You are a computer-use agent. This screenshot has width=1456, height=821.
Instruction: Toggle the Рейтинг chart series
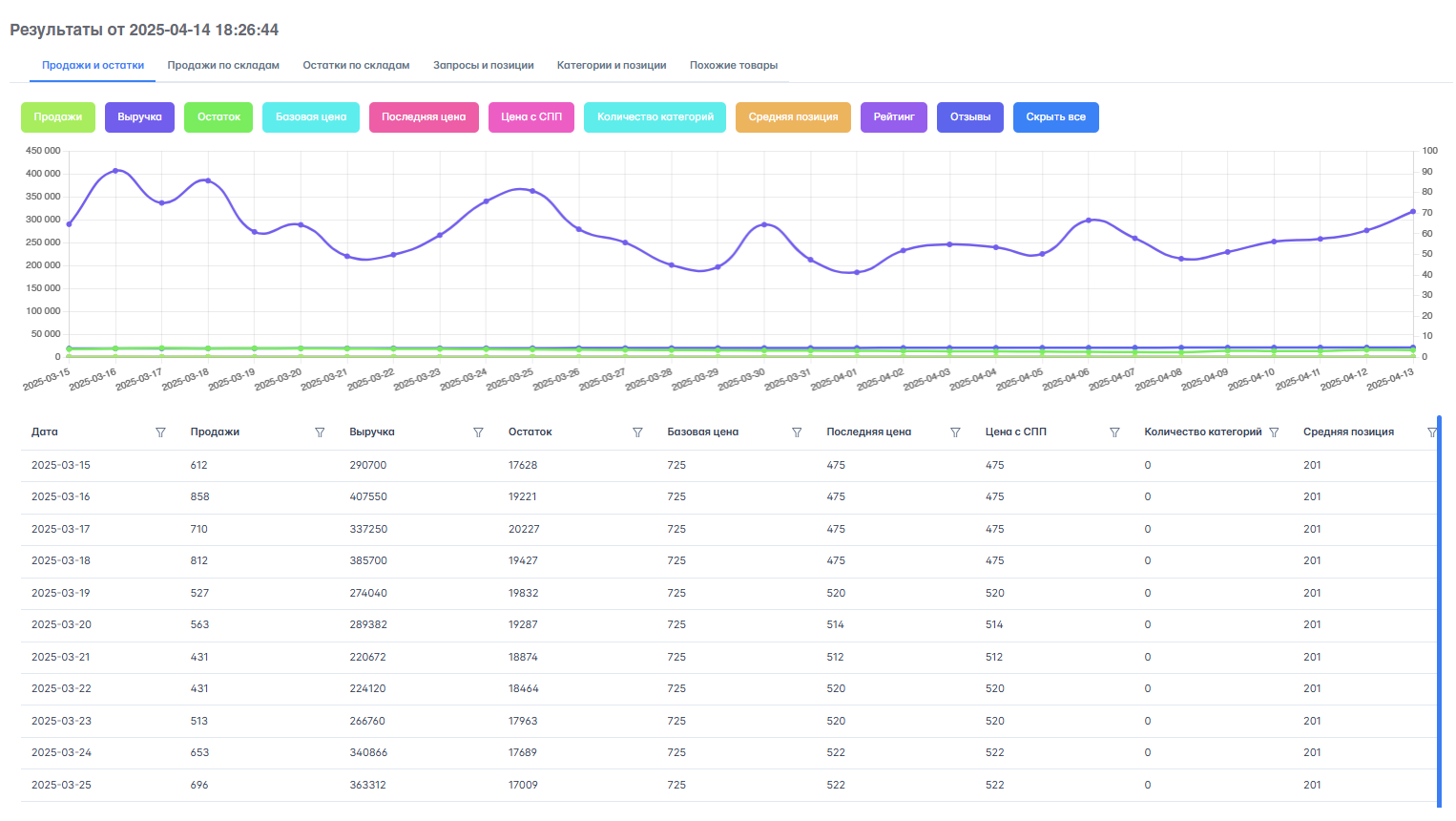pos(893,117)
